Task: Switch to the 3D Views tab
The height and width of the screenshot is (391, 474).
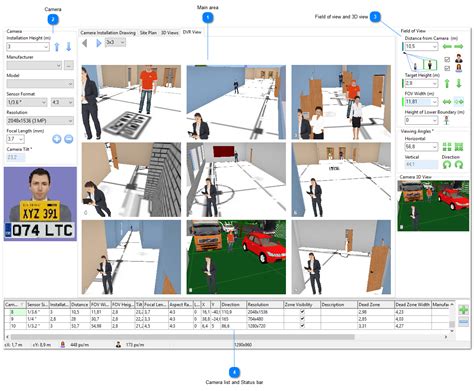Action: pyautogui.click(x=170, y=33)
